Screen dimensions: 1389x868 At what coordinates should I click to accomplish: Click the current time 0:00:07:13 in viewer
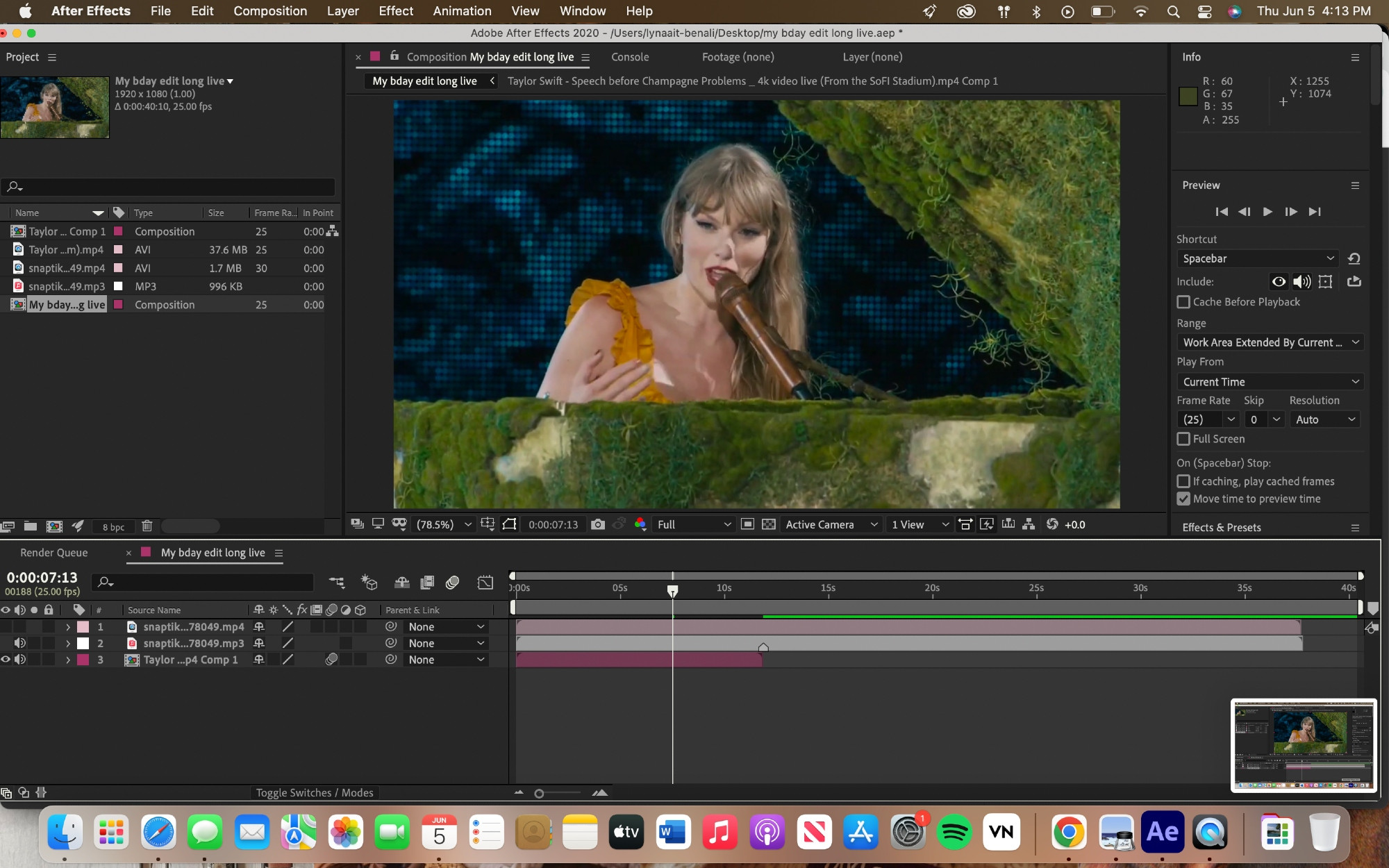tap(553, 524)
